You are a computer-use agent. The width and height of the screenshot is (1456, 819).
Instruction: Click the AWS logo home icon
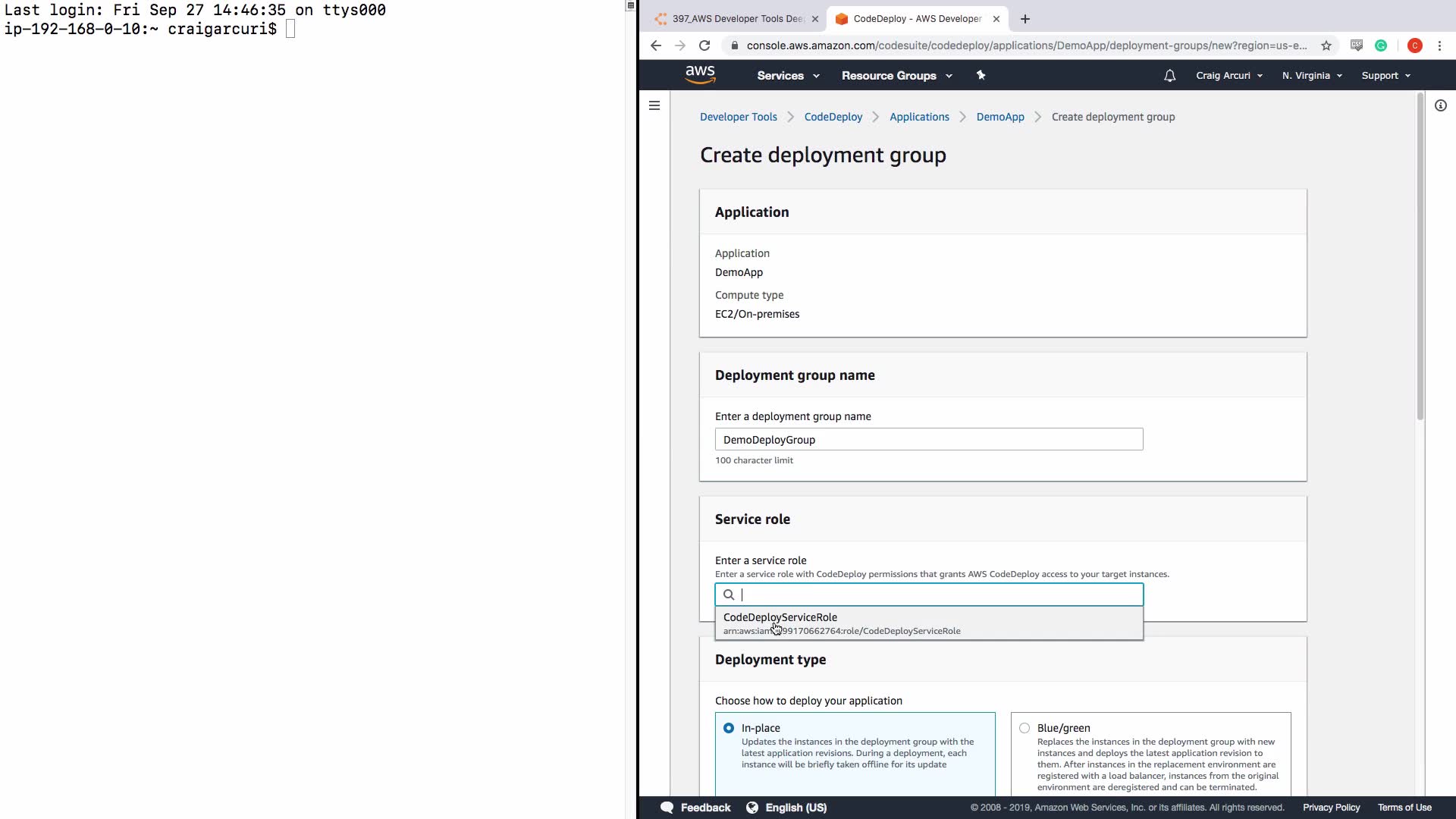click(699, 74)
